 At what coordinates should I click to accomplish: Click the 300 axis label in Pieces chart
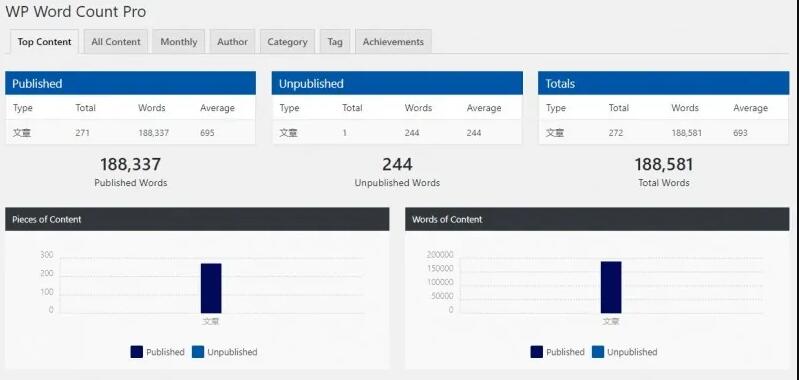pos(47,255)
